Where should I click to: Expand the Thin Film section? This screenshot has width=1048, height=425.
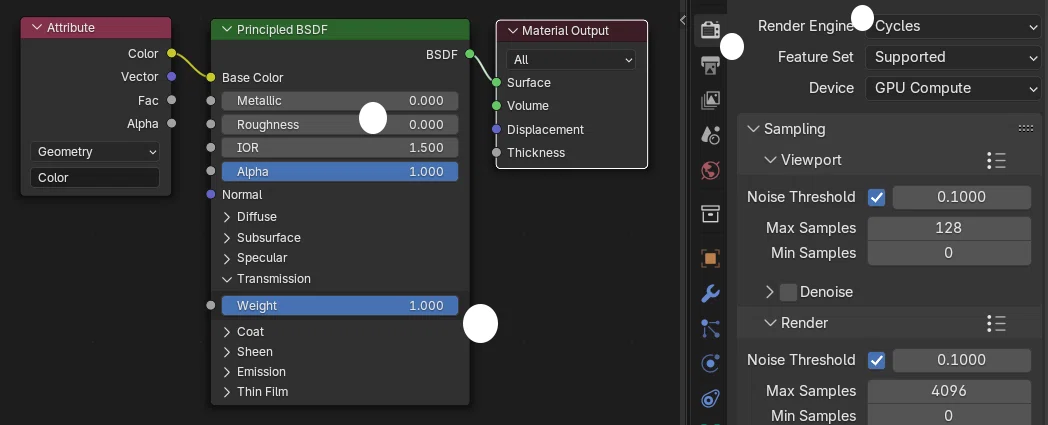[x=227, y=392]
